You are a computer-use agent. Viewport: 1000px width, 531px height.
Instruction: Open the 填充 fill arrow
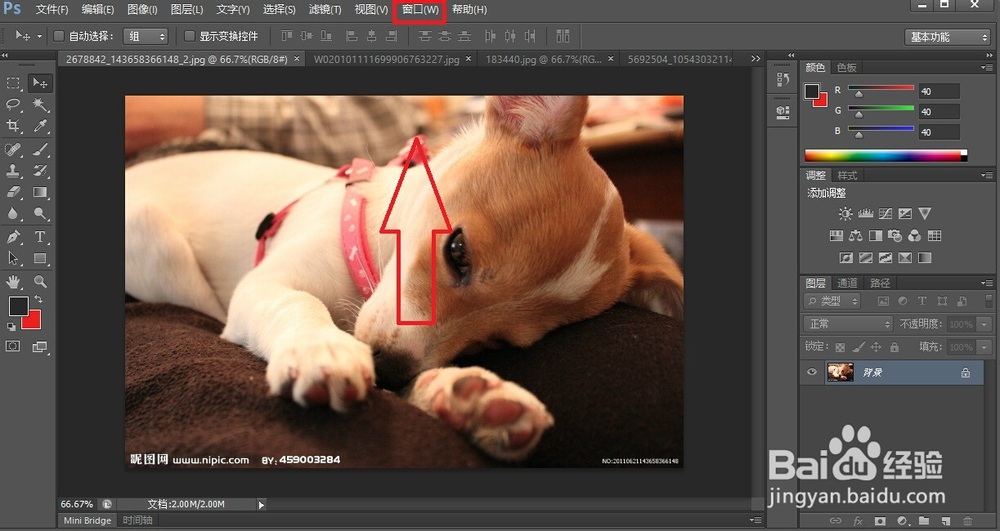click(x=985, y=347)
